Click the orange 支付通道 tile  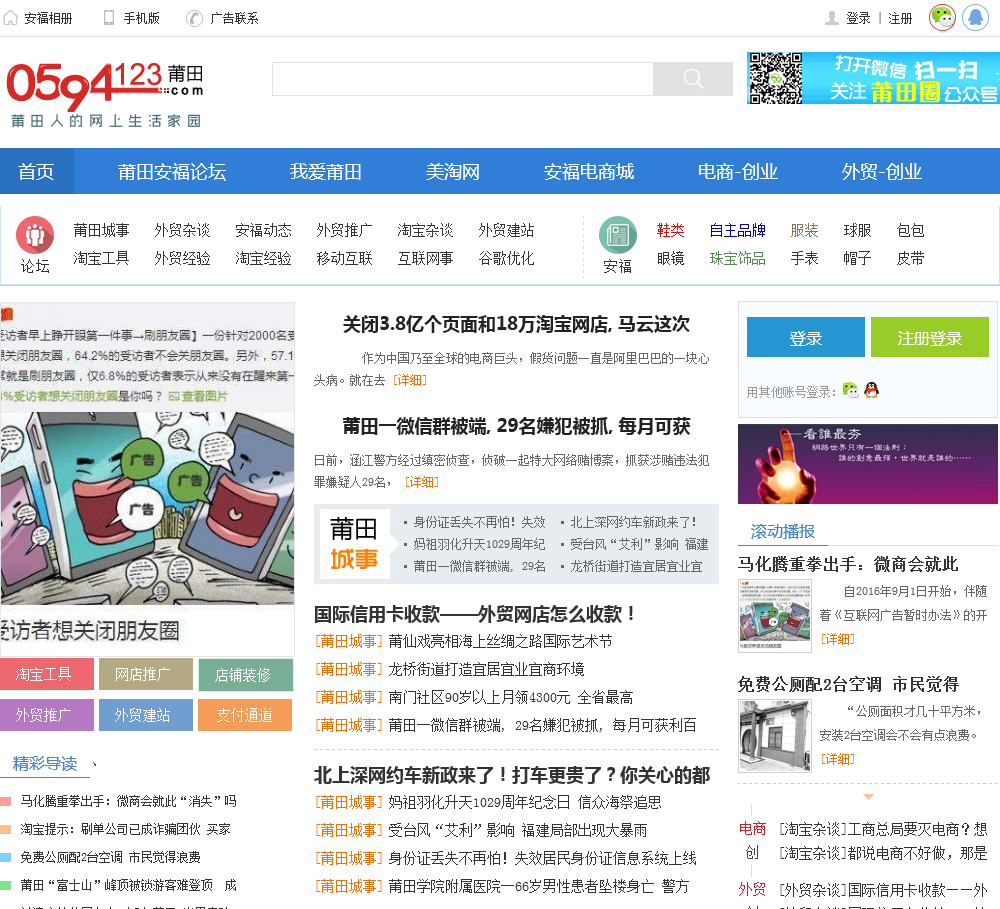[245, 715]
